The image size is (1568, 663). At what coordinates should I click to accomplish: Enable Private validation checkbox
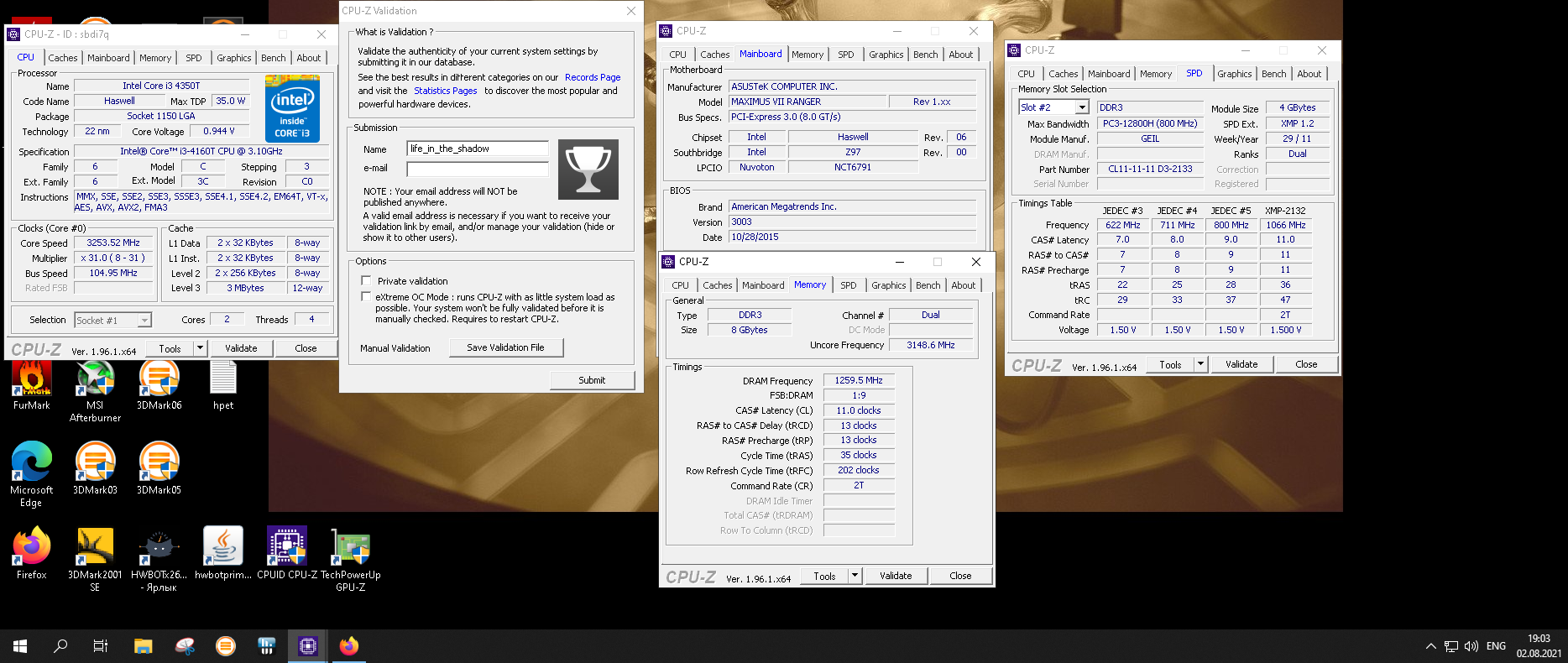coord(366,280)
